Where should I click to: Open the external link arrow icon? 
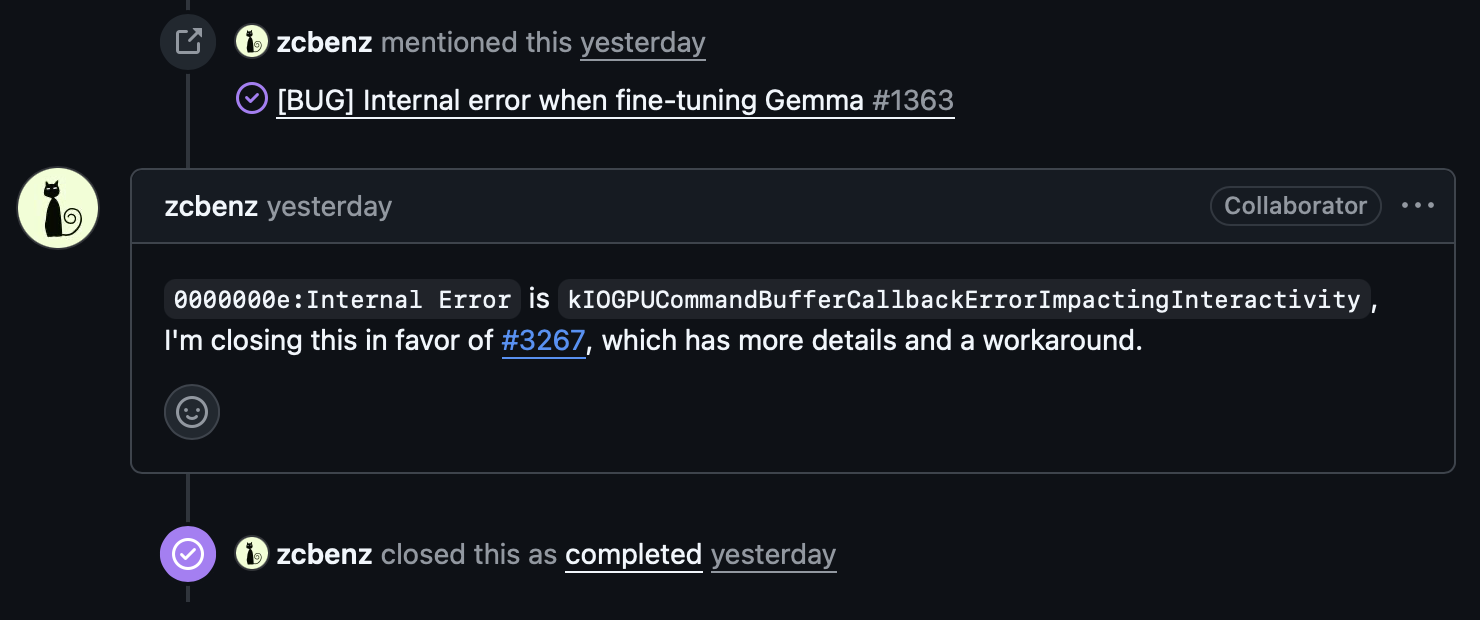[x=188, y=42]
